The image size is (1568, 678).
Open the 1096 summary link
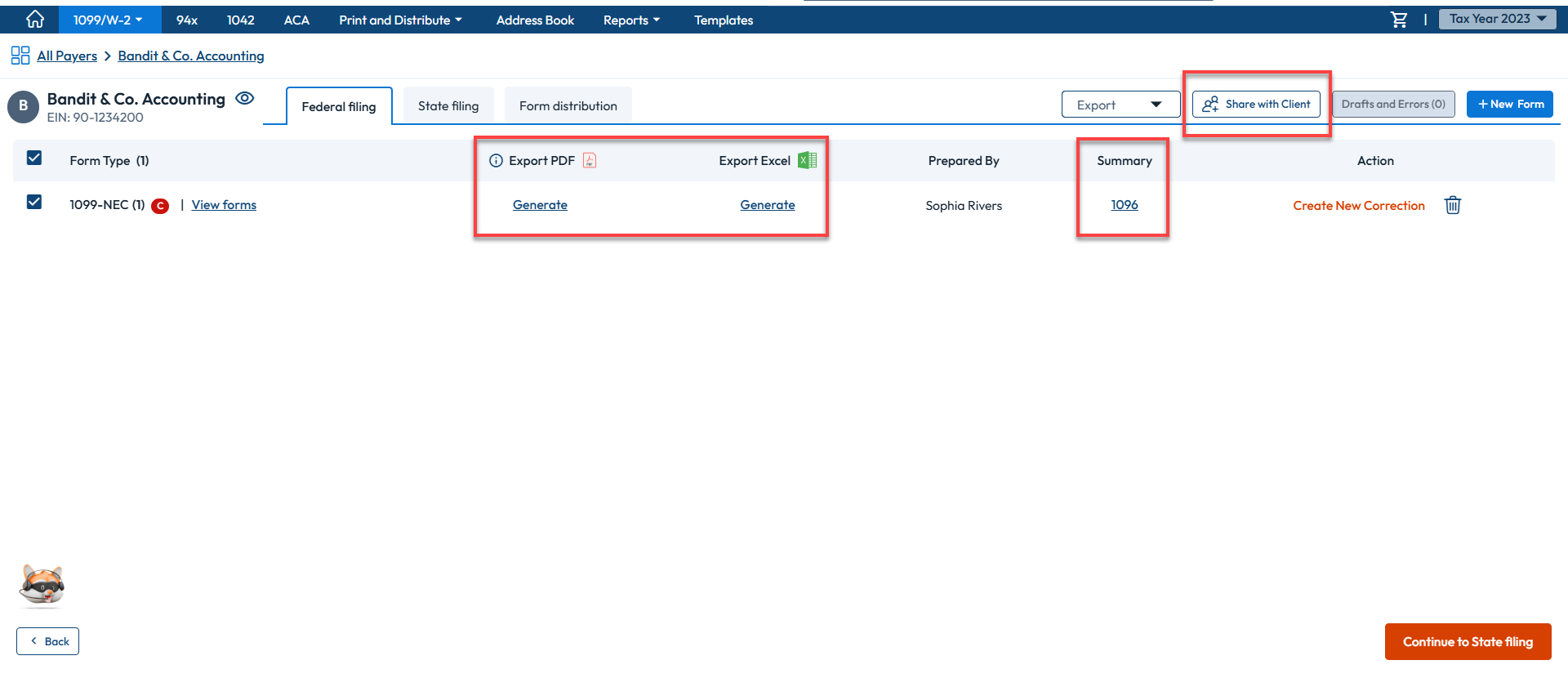coord(1125,205)
